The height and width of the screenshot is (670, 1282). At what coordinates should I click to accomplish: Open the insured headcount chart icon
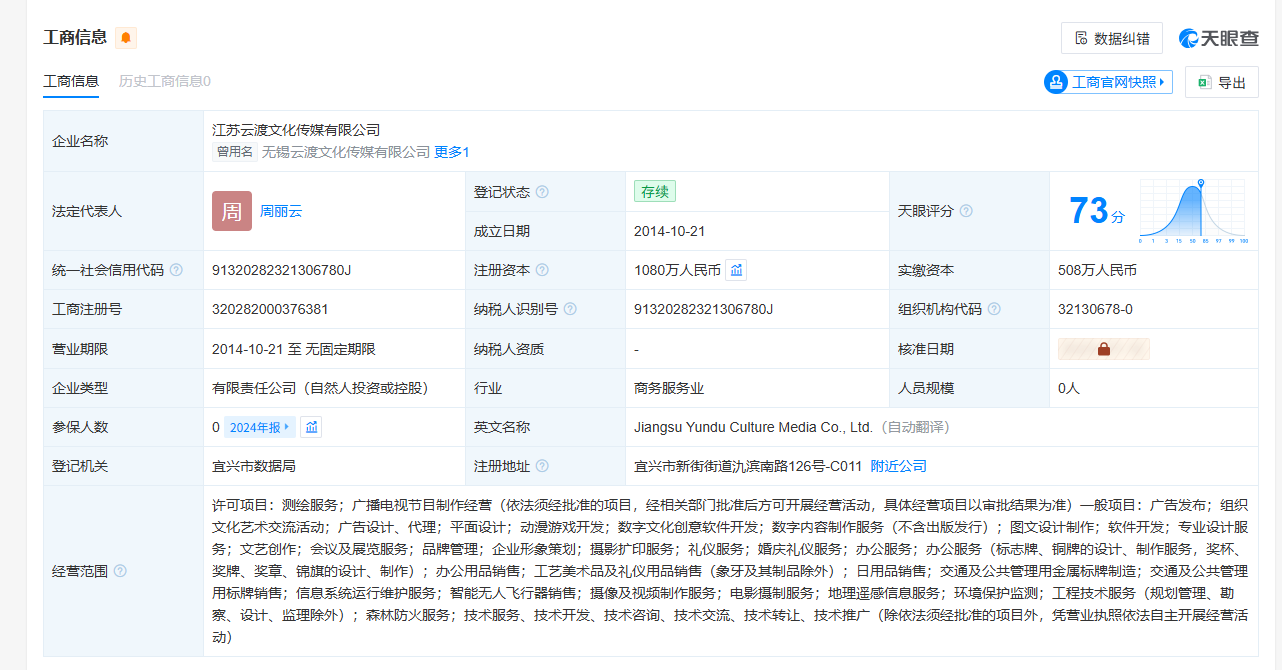[312, 427]
